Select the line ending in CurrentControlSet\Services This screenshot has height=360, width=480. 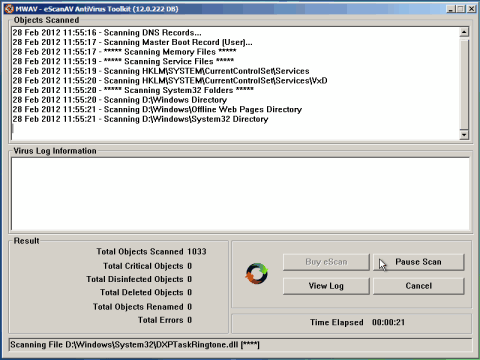tap(161, 71)
